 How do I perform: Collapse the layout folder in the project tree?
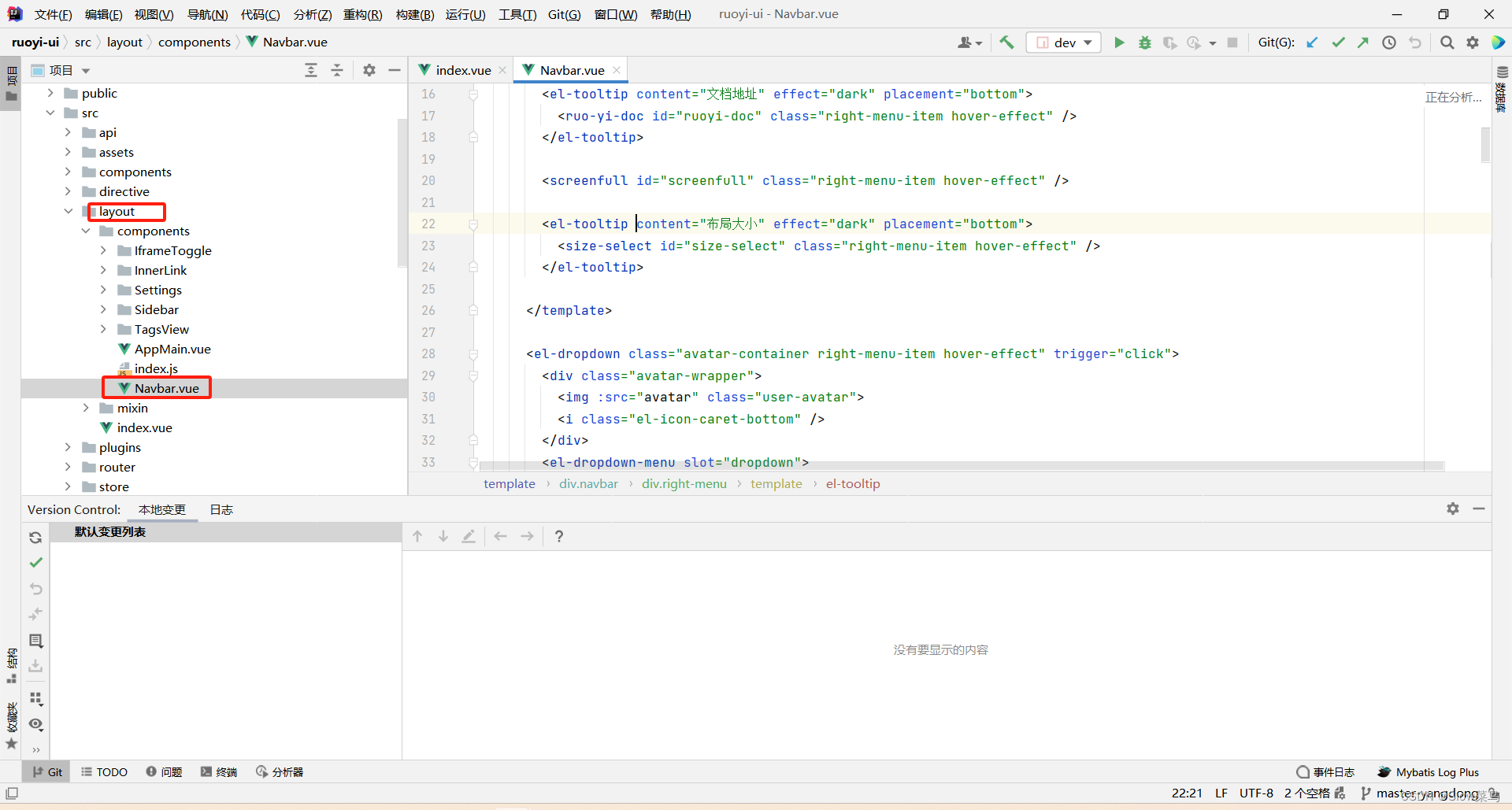(x=68, y=211)
